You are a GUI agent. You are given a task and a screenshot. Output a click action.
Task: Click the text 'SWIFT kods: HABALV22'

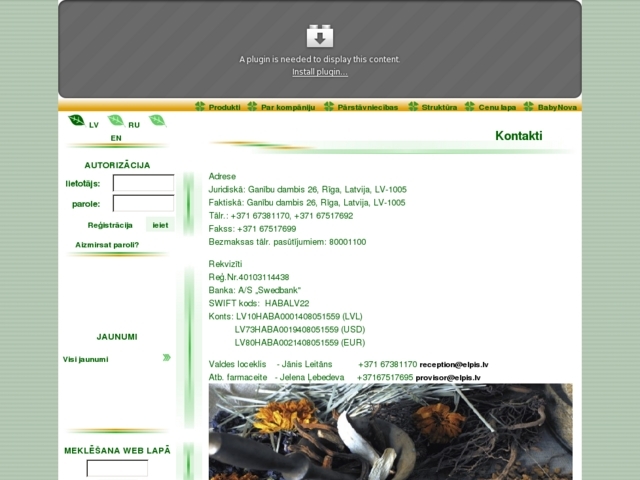coord(259,303)
